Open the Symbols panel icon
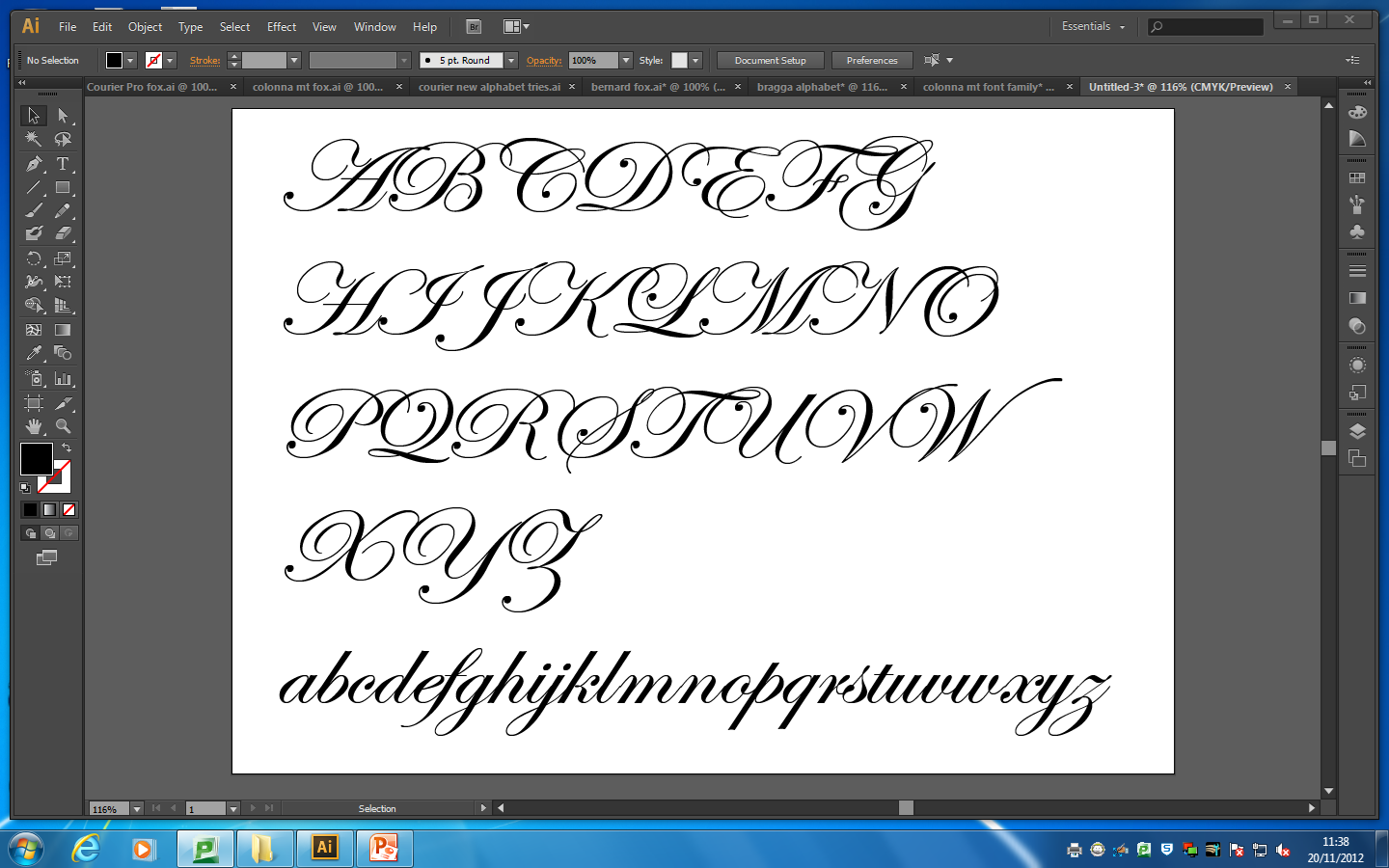Viewport: 1389px width, 868px height. tap(1357, 231)
